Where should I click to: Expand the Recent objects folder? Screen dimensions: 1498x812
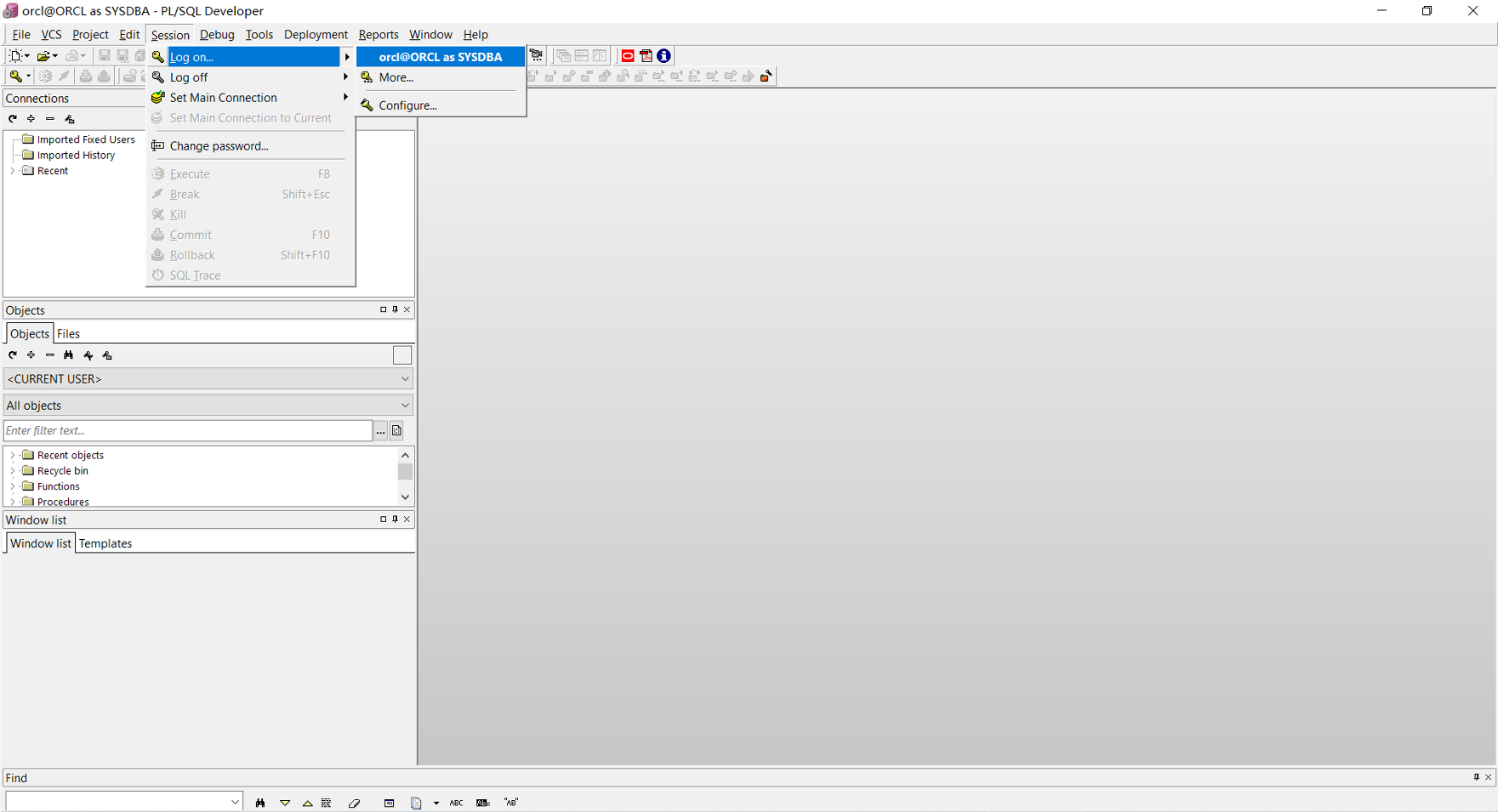click(13, 456)
